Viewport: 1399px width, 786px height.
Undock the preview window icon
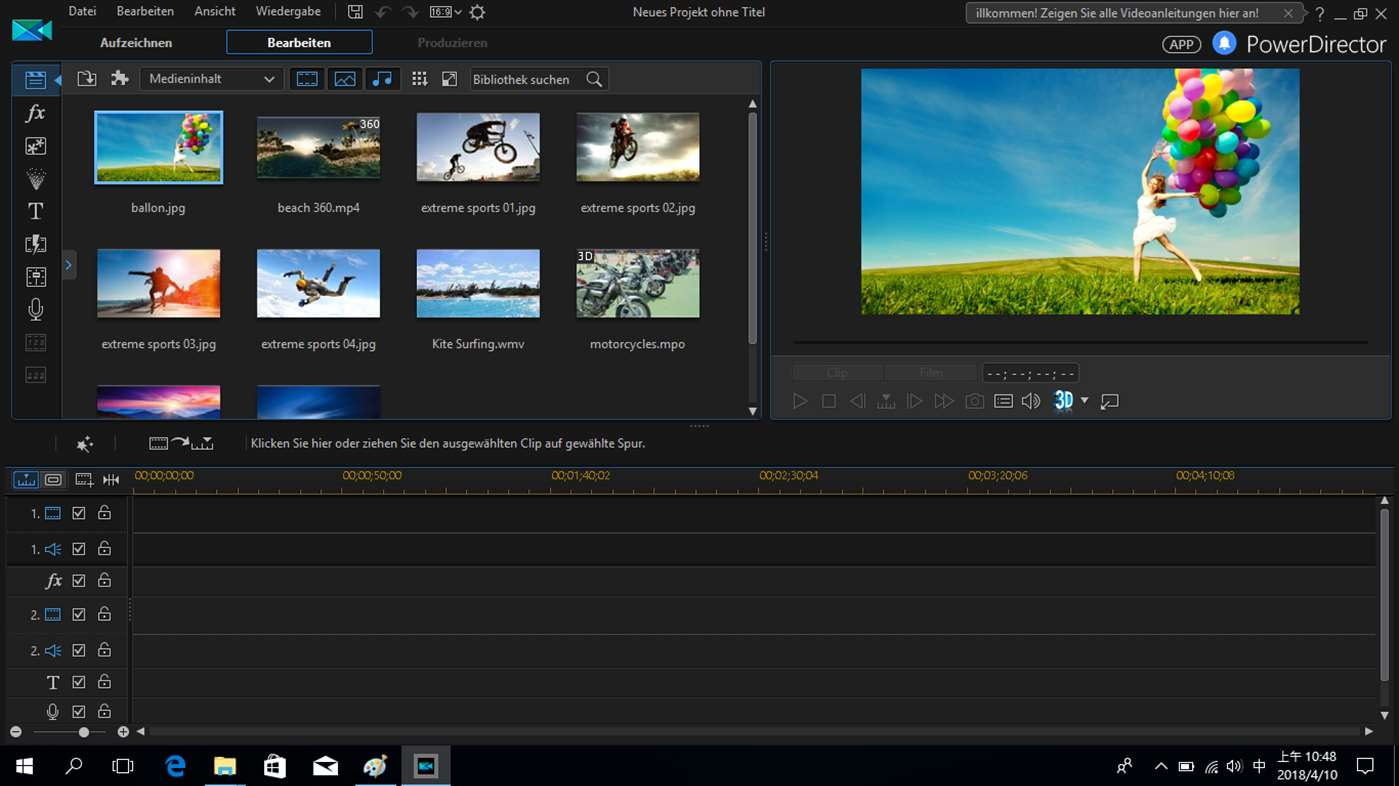[1109, 401]
